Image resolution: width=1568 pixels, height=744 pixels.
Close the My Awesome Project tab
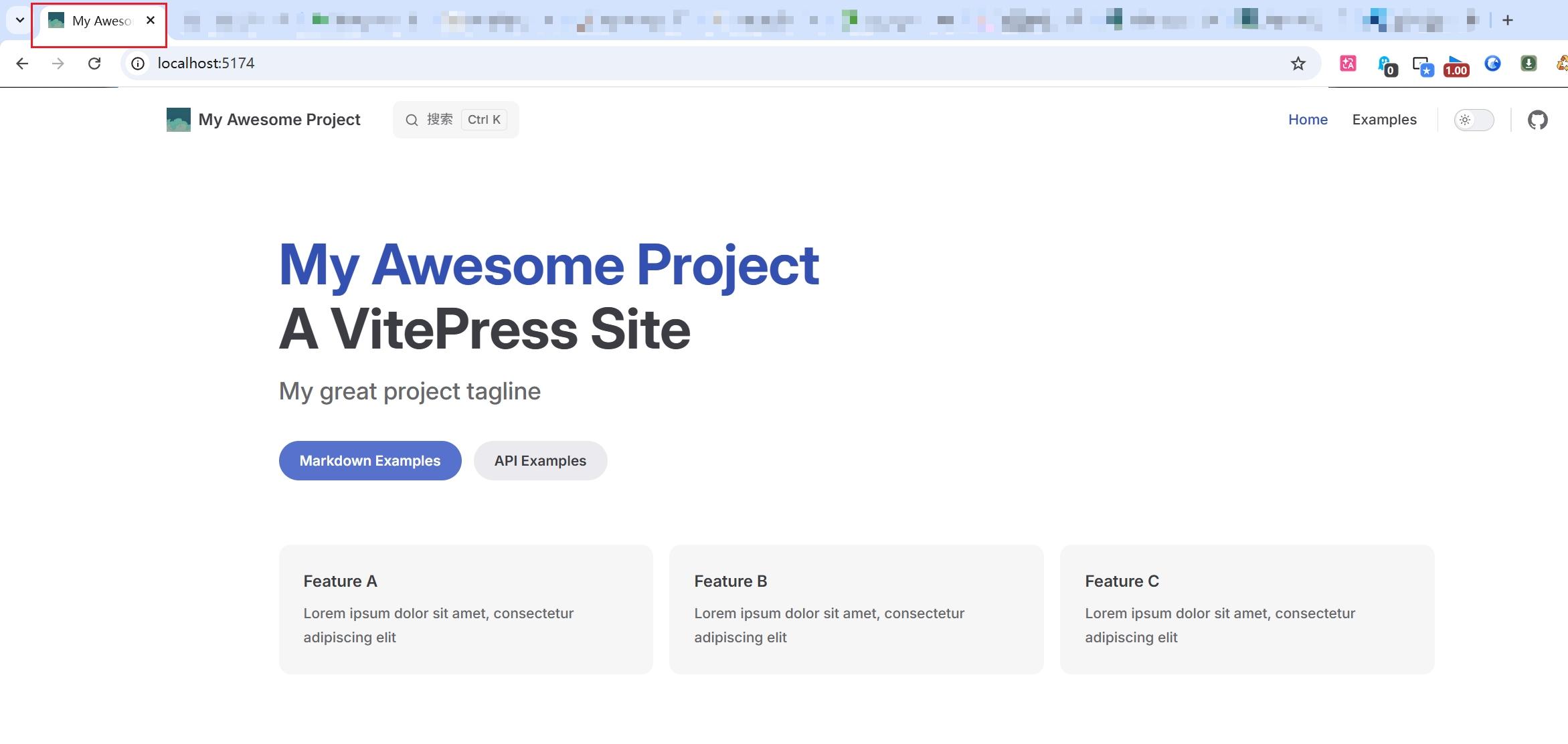[x=151, y=20]
